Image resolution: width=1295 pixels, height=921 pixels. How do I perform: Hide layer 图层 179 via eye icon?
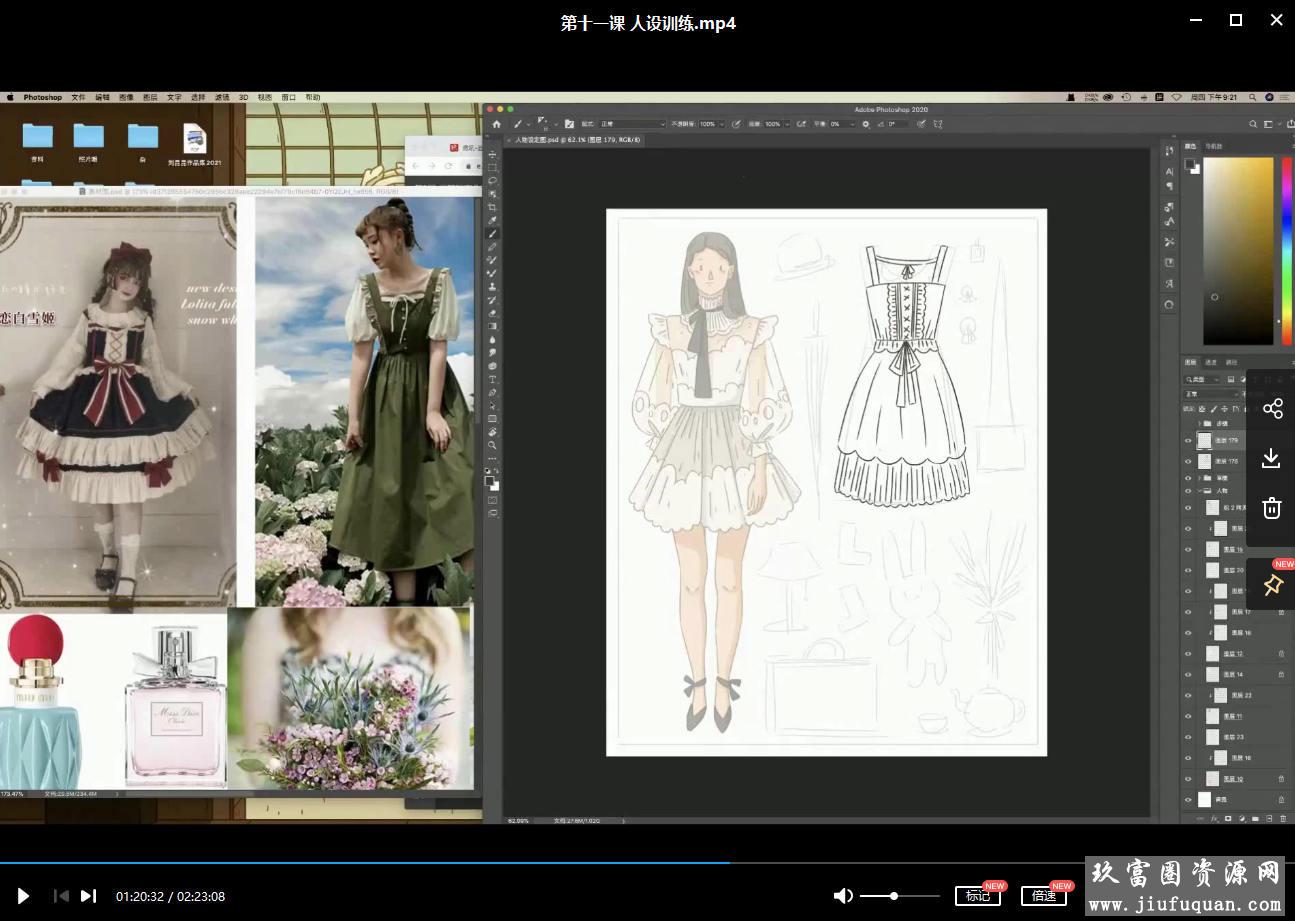[x=1188, y=440]
